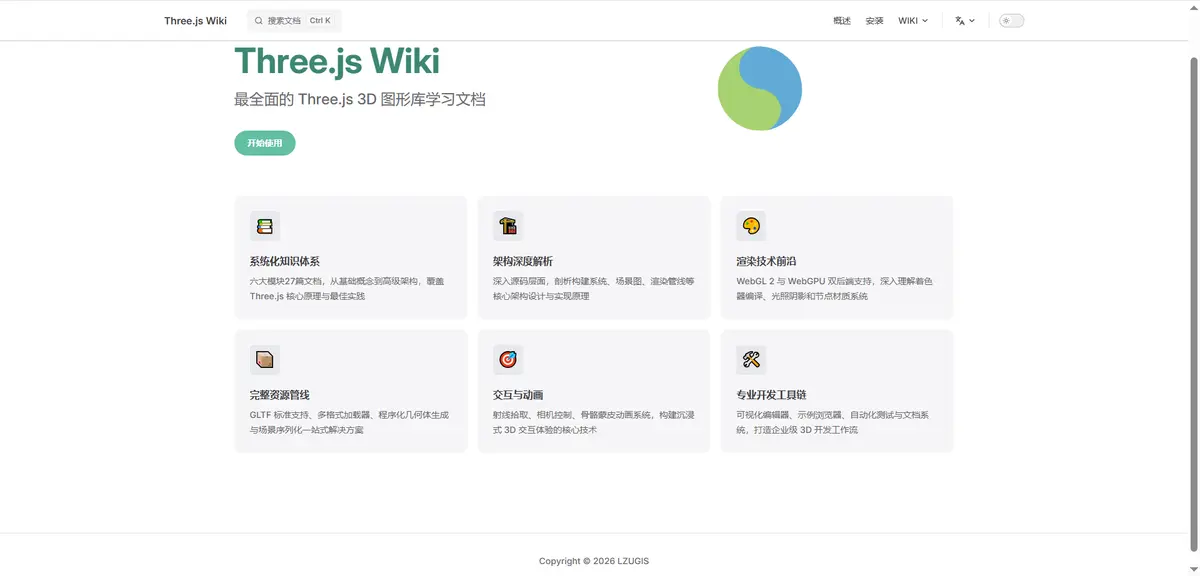The image size is (1200, 576).
Task: Click the tools icon on 专业开发工具链 card
Action: tap(751, 359)
